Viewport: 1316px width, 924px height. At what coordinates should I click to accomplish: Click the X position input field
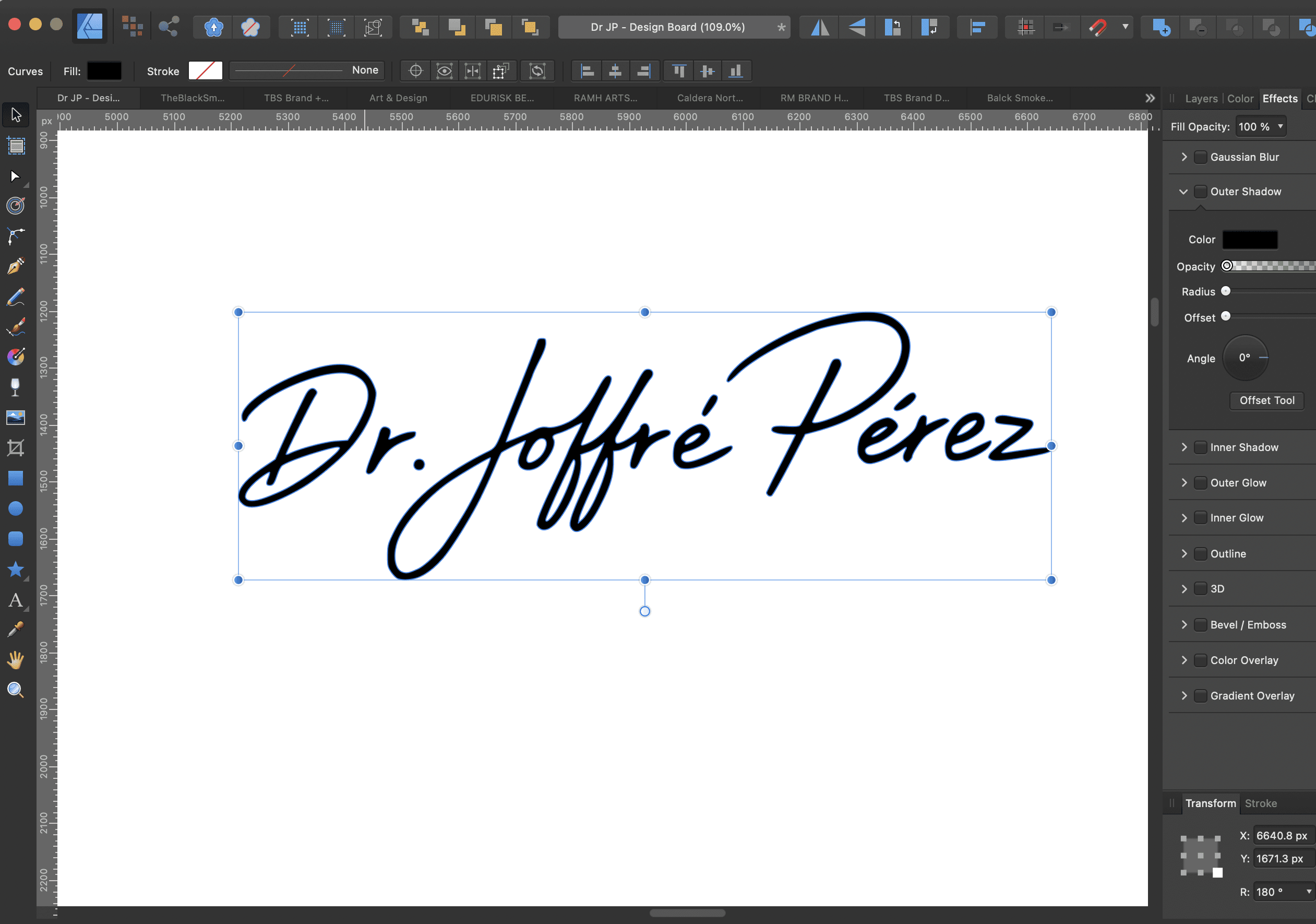1282,836
